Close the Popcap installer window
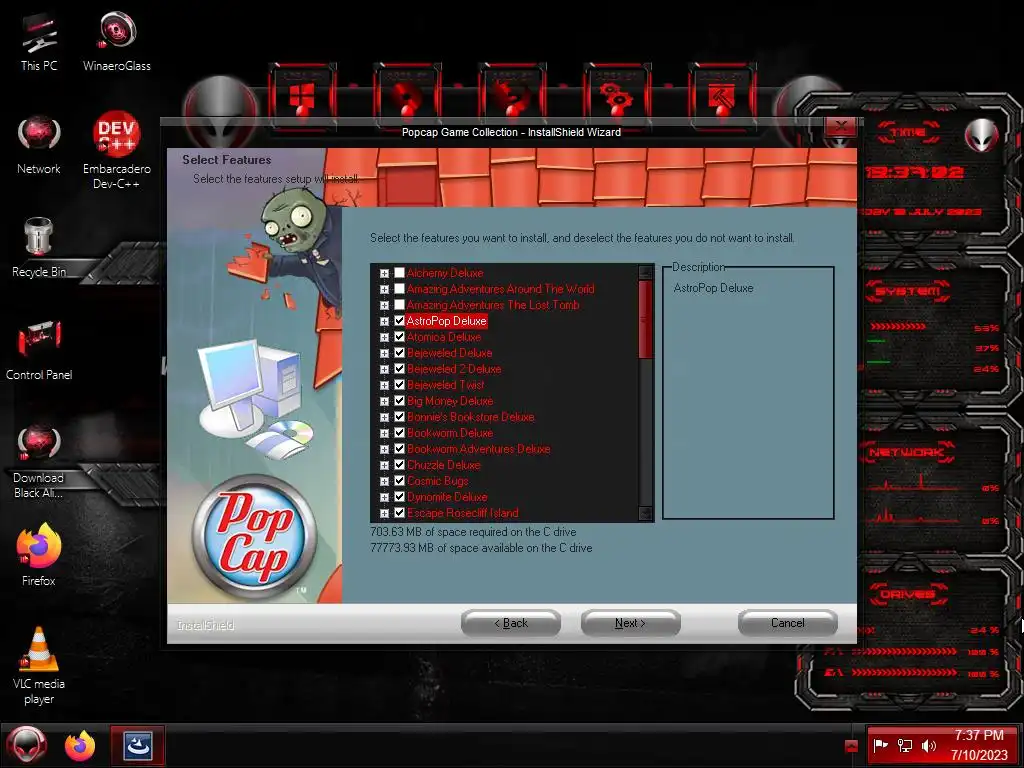 [x=840, y=126]
